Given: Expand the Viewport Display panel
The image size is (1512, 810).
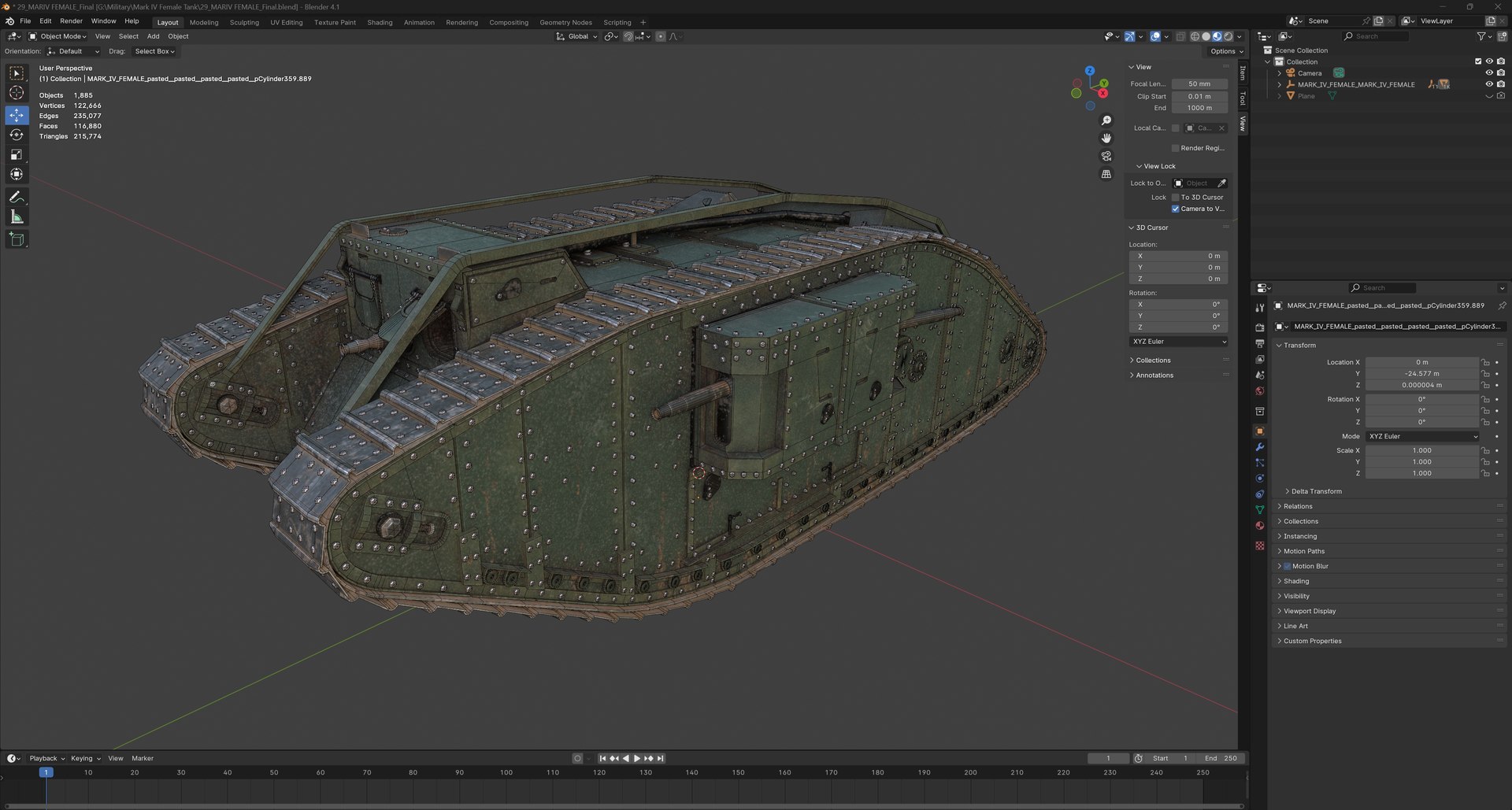Looking at the screenshot, I should (1309, 611).
